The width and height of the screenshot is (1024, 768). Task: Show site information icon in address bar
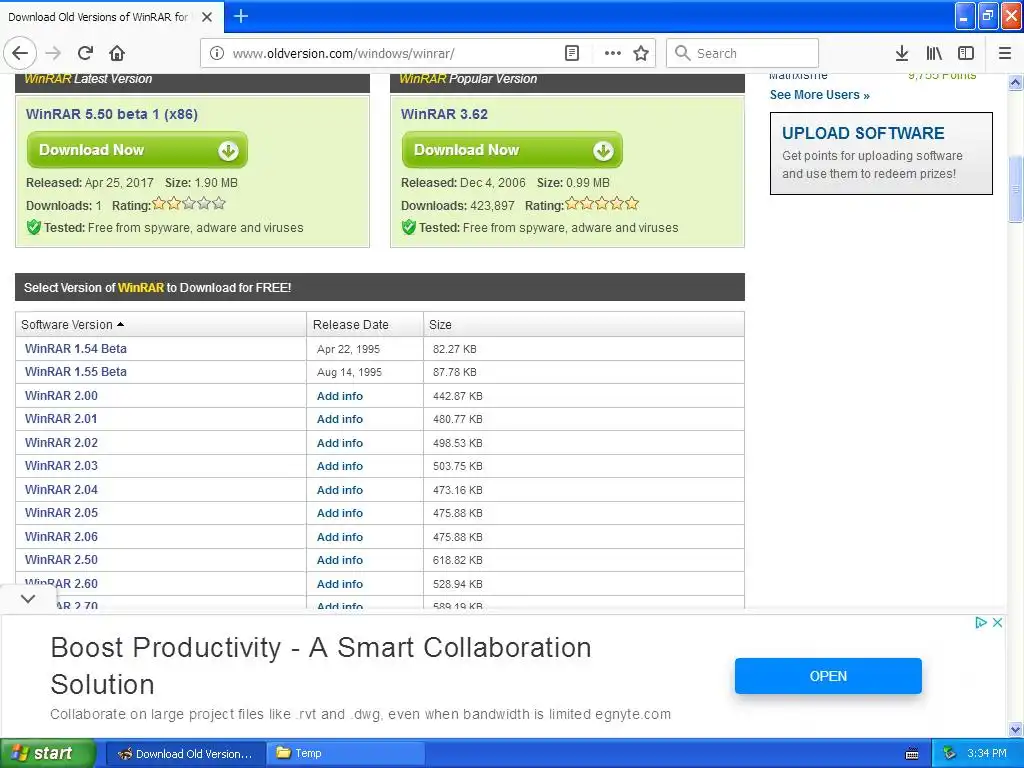pyautogui.click(x=217, y=54)
